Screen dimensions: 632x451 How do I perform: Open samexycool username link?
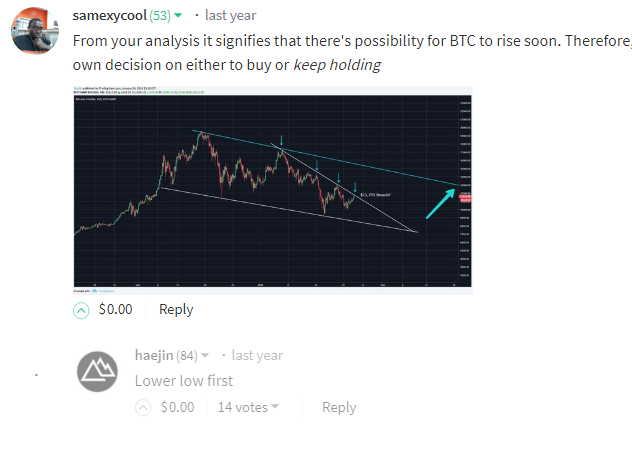tap(109, 16)
